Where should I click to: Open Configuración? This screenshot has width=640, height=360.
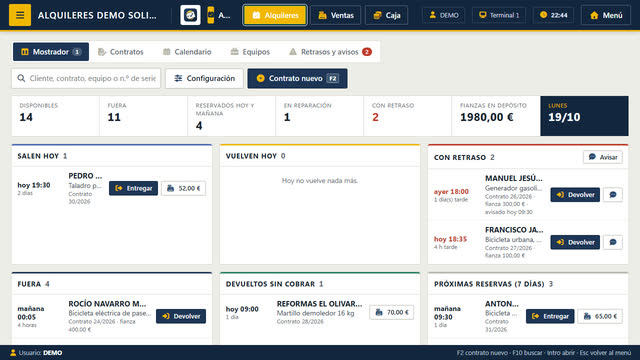pos(204,78)
